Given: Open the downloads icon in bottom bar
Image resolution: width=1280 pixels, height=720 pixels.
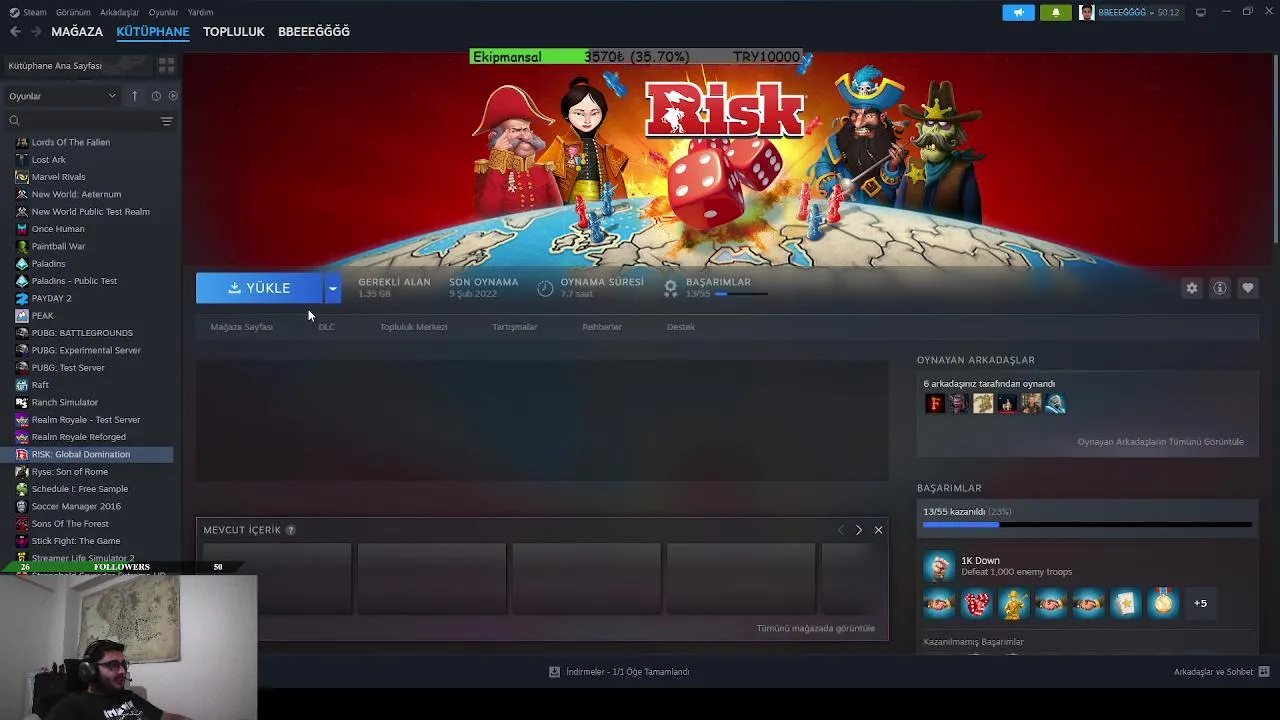Looking at the screenshot, I should click(x=554, y=672).
